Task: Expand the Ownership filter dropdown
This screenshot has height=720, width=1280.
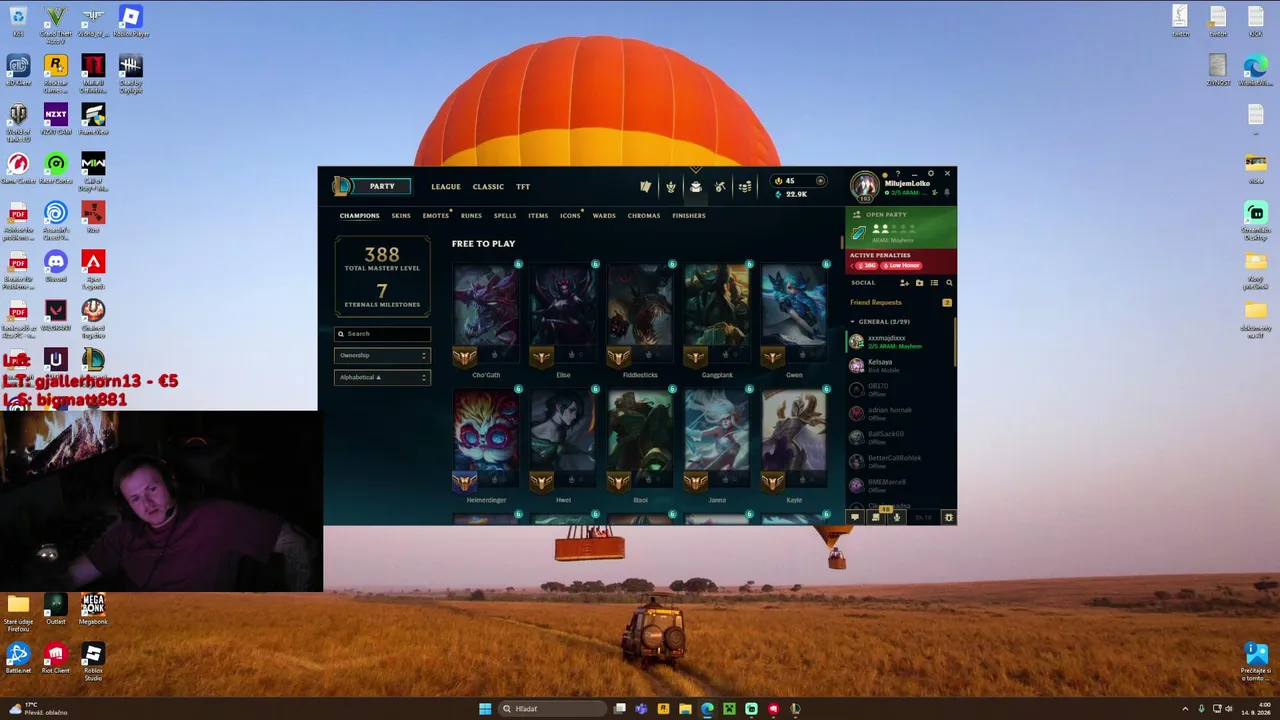Action: point(382,356)
